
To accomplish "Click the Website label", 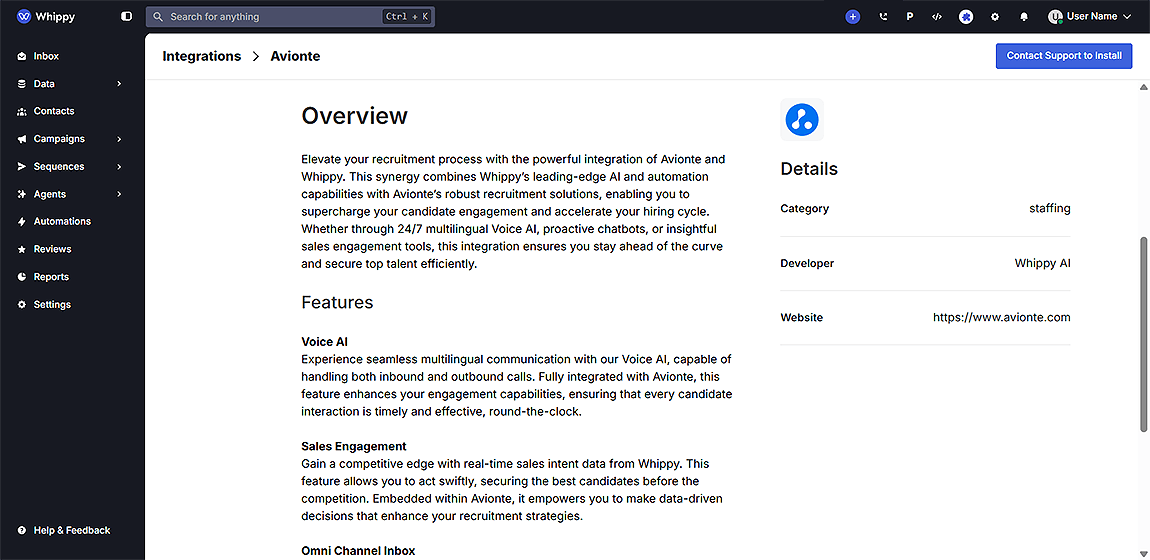I will 802,317.
